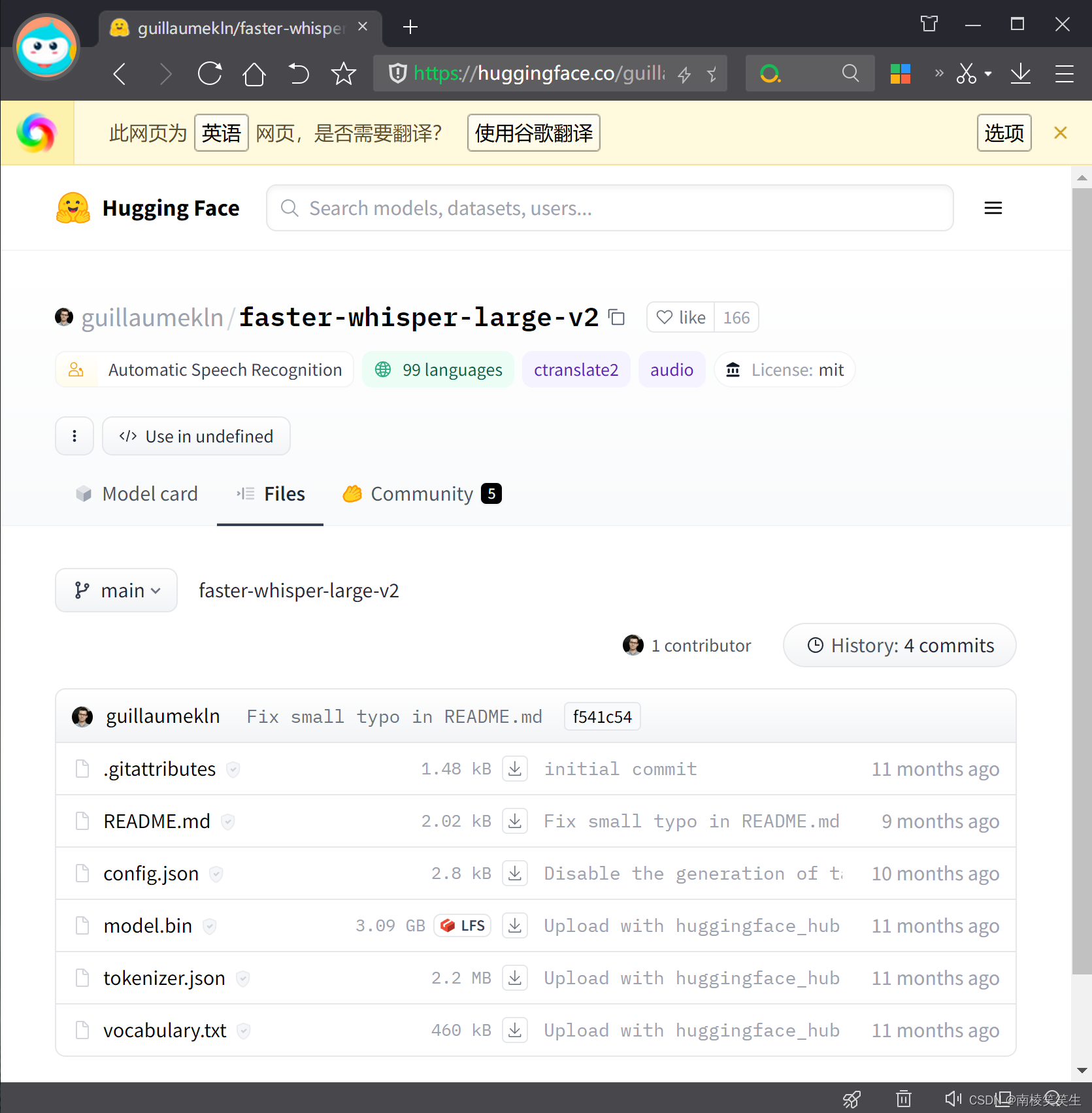Open config.json file
Screen dimensions: 1092x1113
[151, 873]
